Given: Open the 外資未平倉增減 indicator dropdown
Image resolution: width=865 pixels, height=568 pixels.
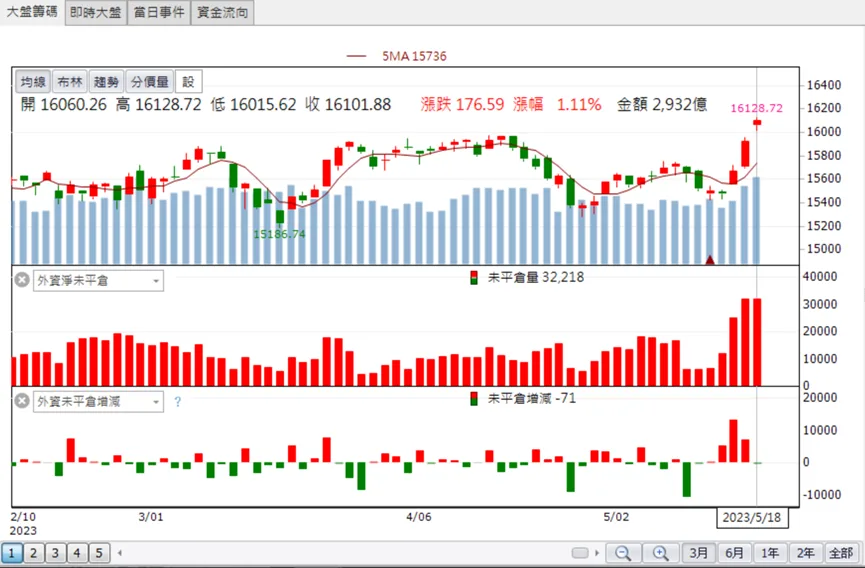Looking at the screenshot, I should [x=98, y=401].
